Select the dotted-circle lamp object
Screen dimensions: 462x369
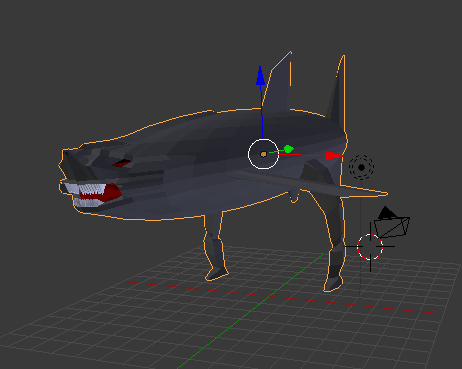(x=361, y=167)
